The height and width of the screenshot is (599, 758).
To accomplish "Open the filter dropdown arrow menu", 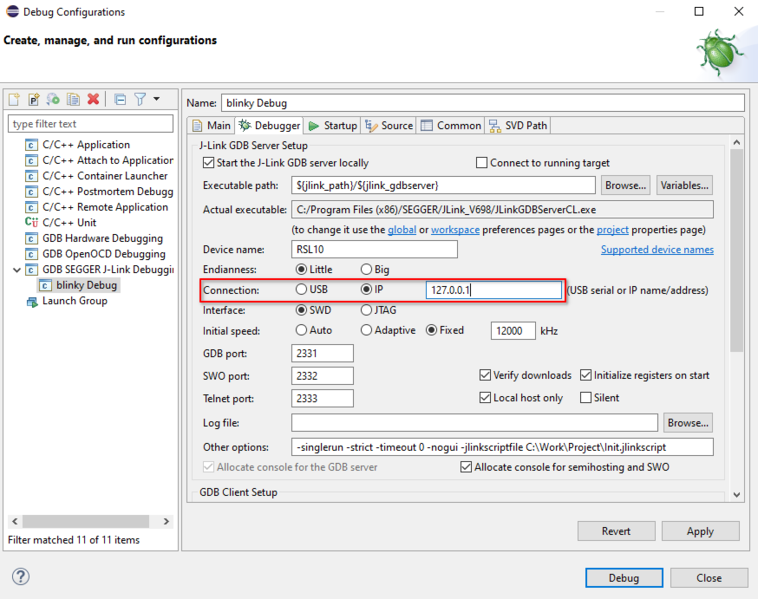I will (x=157, y=99).
